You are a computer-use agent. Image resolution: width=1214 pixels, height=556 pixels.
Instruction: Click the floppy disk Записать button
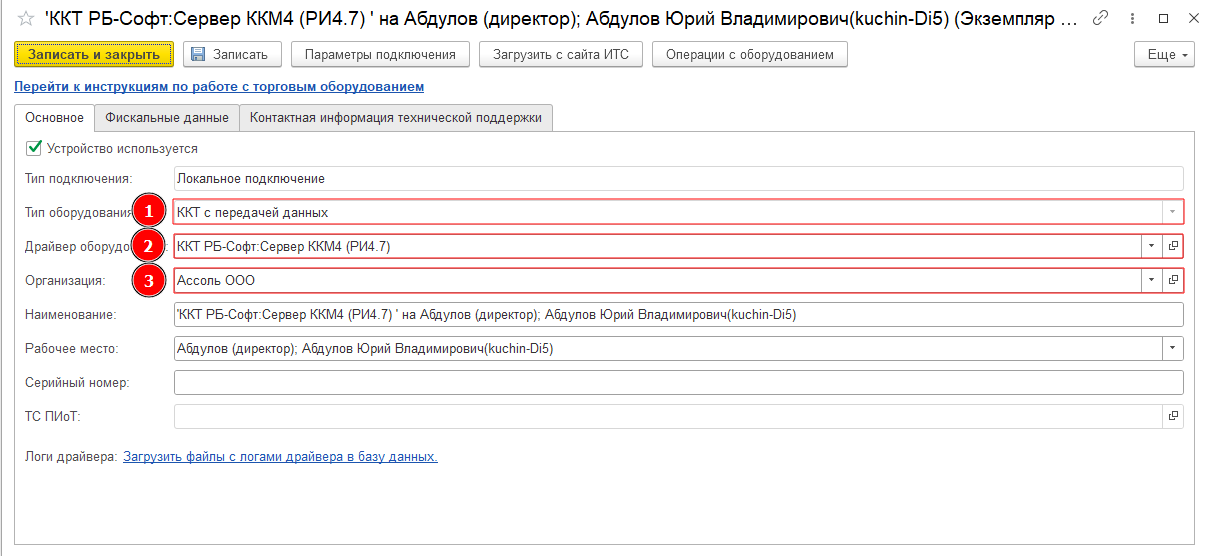[232, 54]
